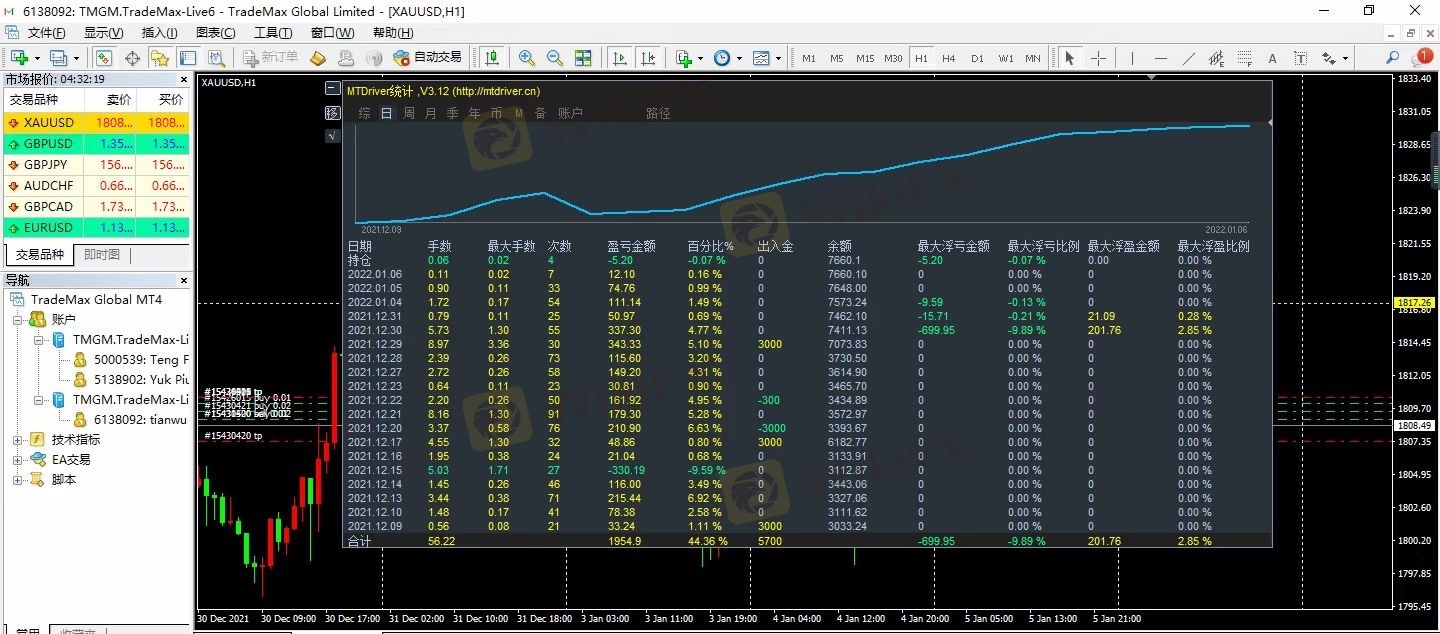Switch to the 即时图 tab
This screenshot has height=634, width=1440.
click(102, 255)
